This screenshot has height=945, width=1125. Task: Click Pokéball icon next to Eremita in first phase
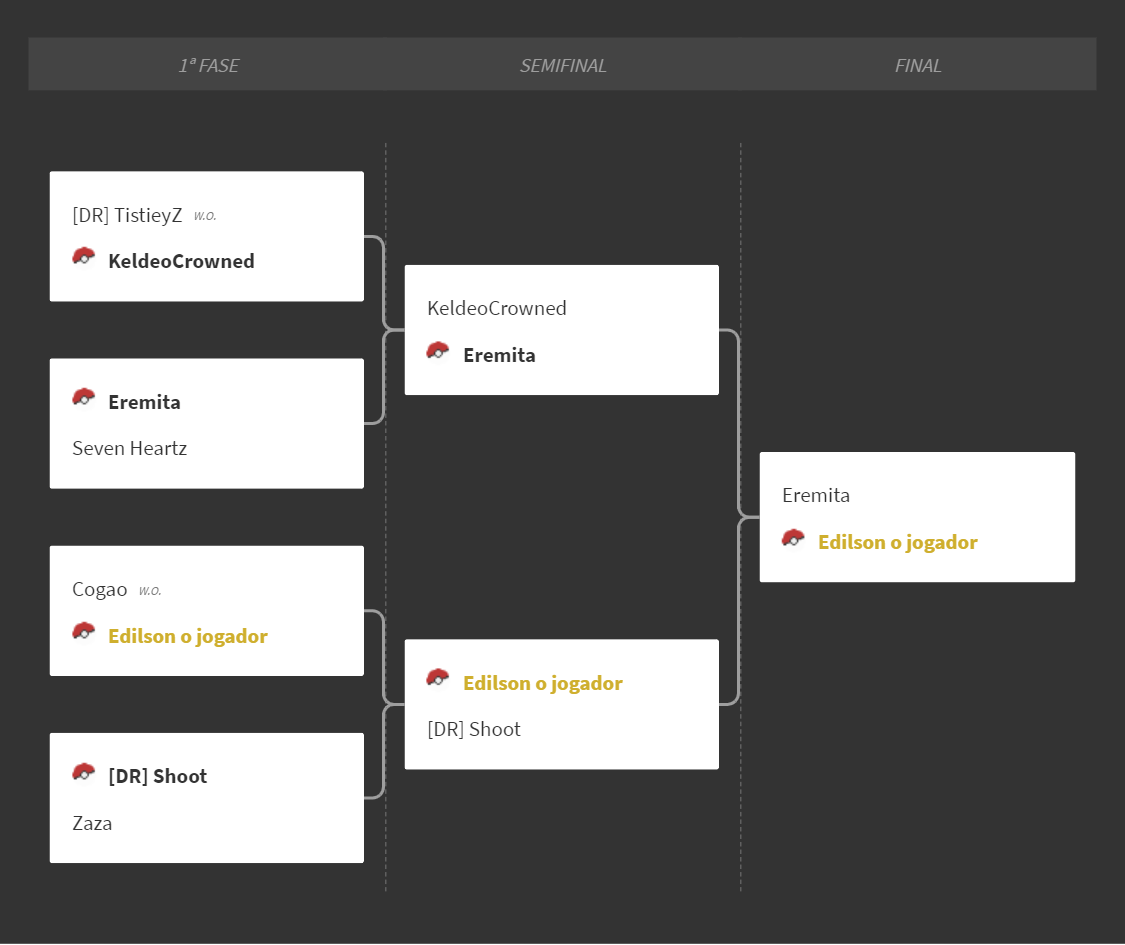pos(84,398)
